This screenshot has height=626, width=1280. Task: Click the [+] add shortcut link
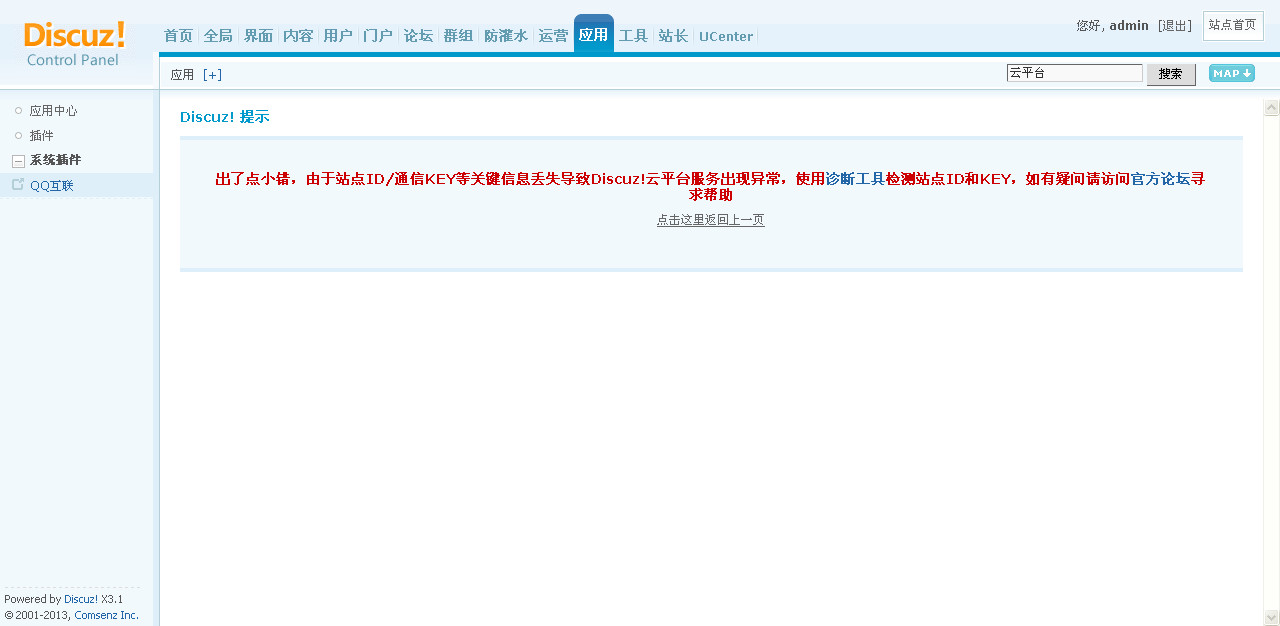point(212,75)
